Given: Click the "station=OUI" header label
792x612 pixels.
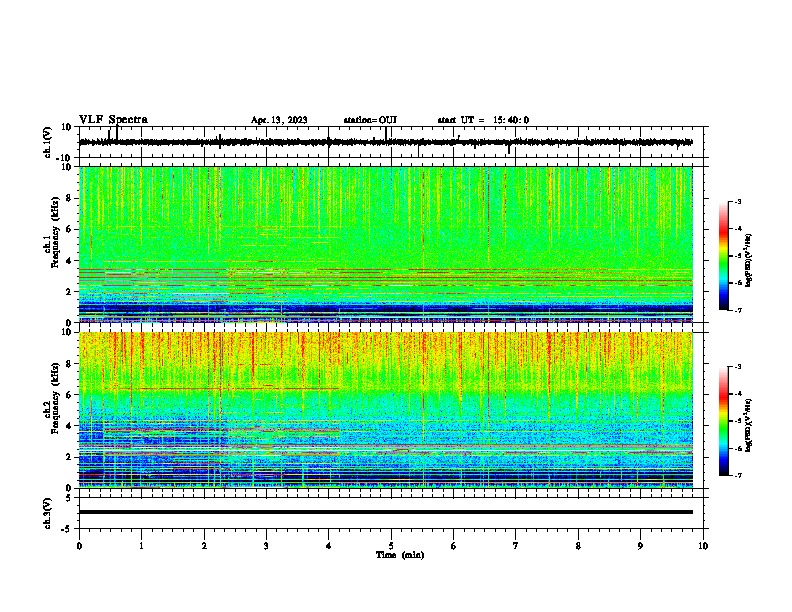Looking at the screenshot, I should (370, 120).
